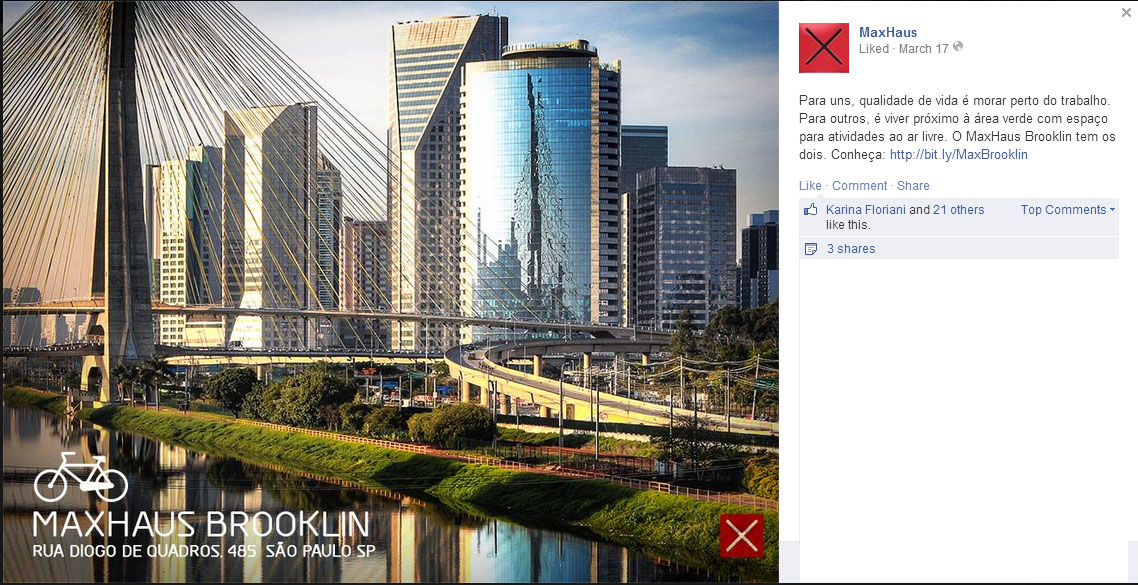Image resolution: width=1138 pixels, height=585 pixels.
Task: Click the thumbs-up icon next to Karina Floriani
Action: point(811,210)
